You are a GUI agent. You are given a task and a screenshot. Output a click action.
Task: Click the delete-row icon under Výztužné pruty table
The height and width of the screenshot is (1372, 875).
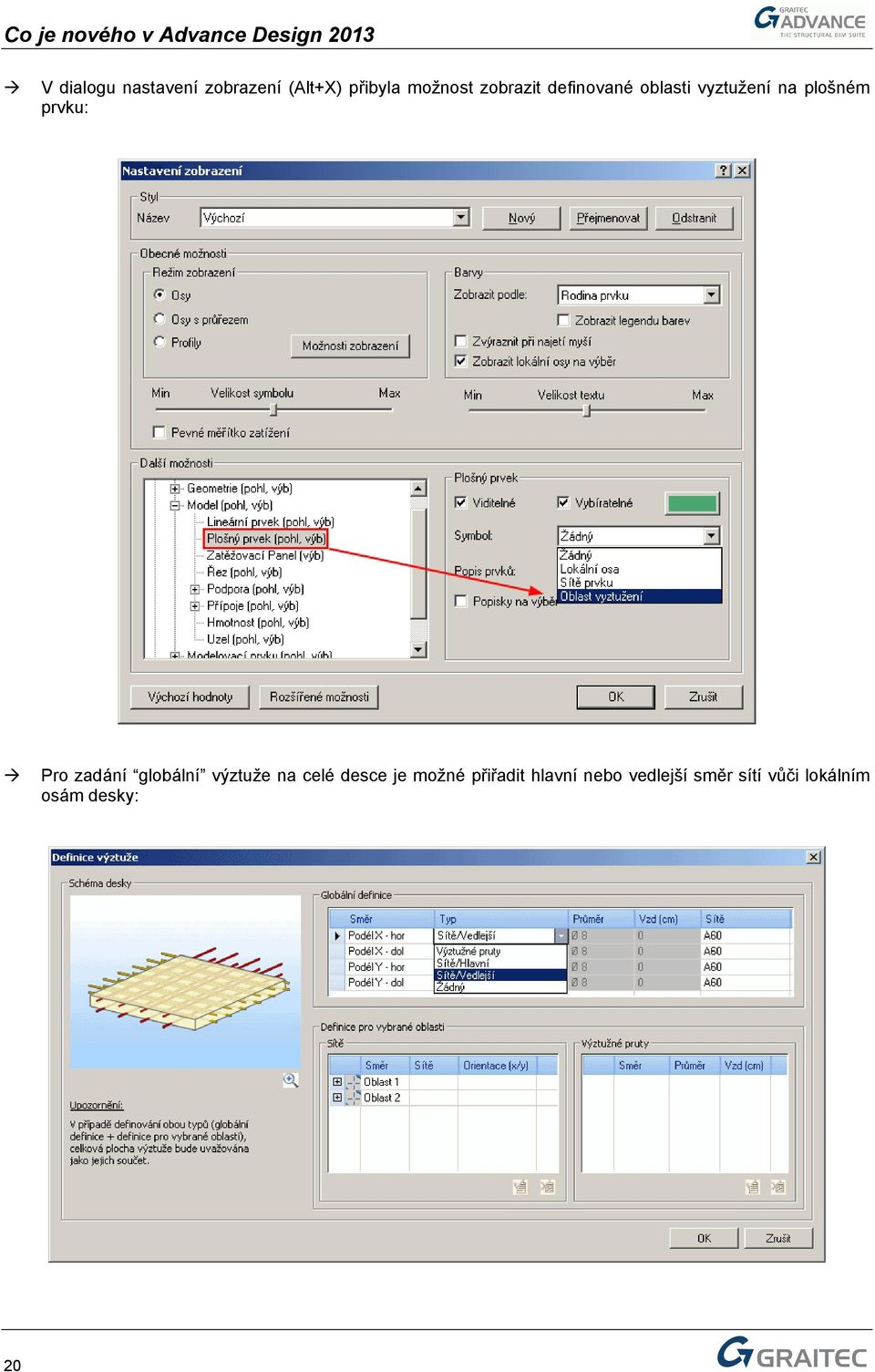pyautogui.click(x=777, y=1186)
